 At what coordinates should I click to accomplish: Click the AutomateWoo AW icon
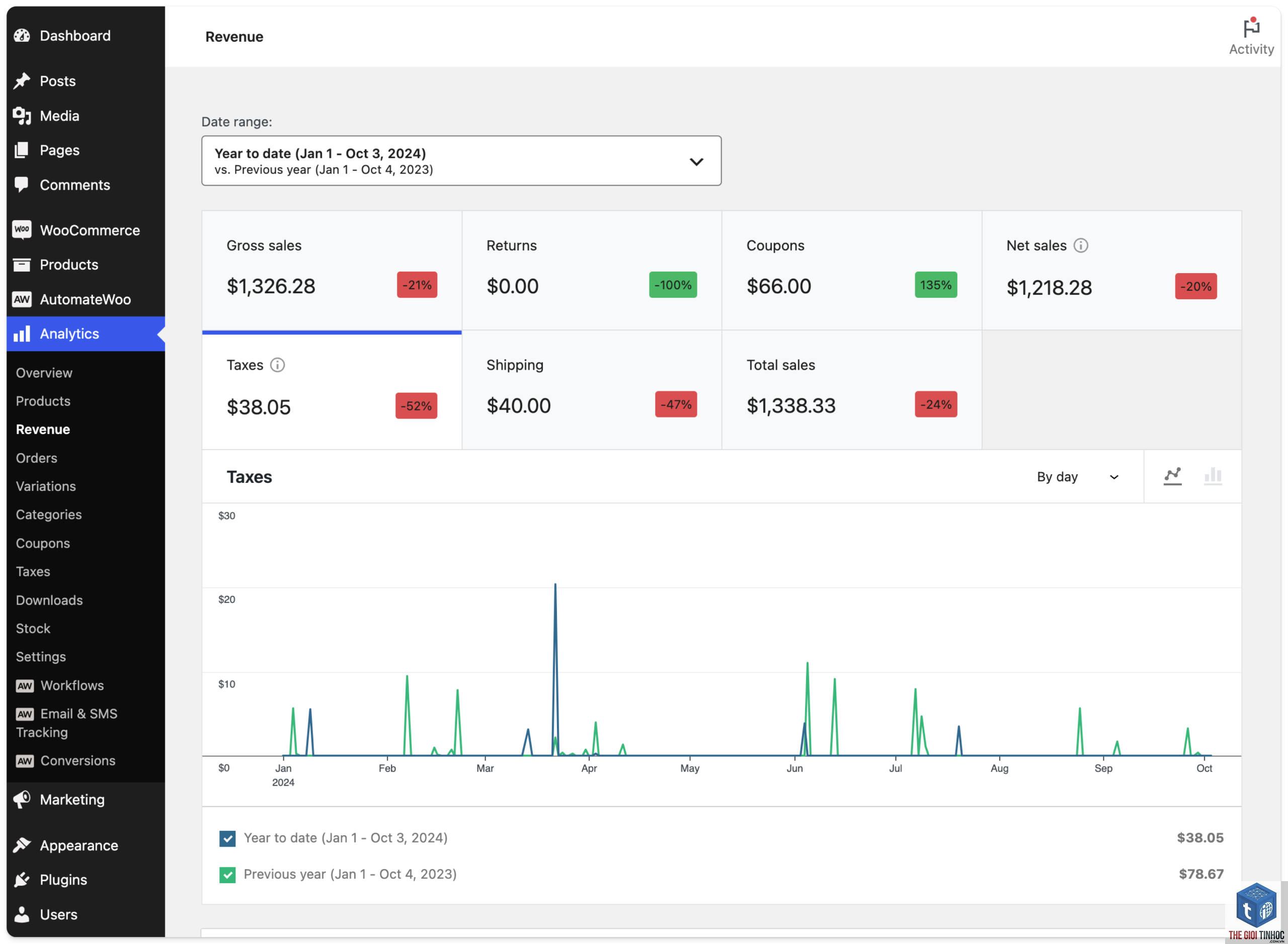click(x=22, y=299)
